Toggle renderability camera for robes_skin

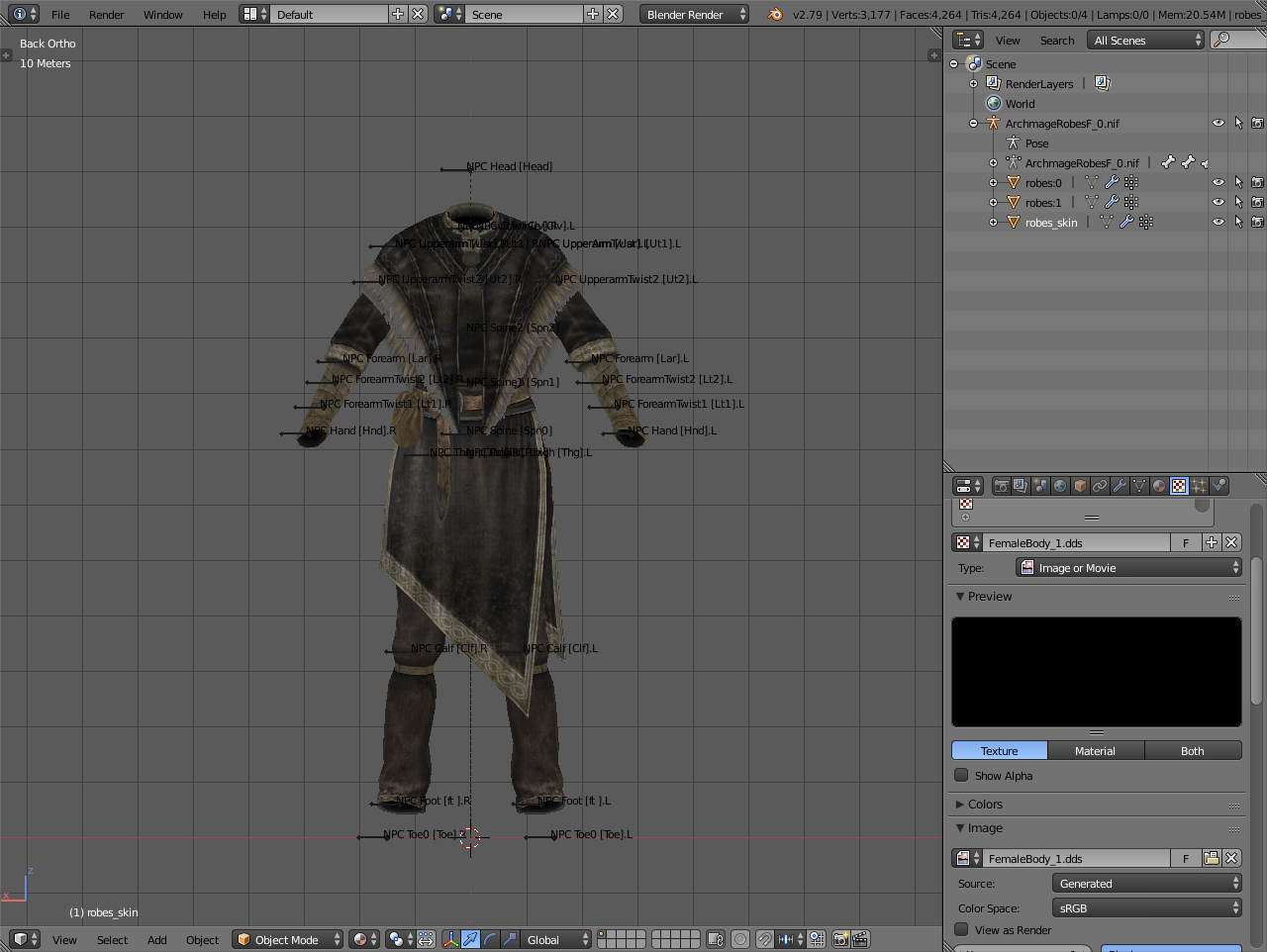pyautogui.click(x=1257, y=222)
